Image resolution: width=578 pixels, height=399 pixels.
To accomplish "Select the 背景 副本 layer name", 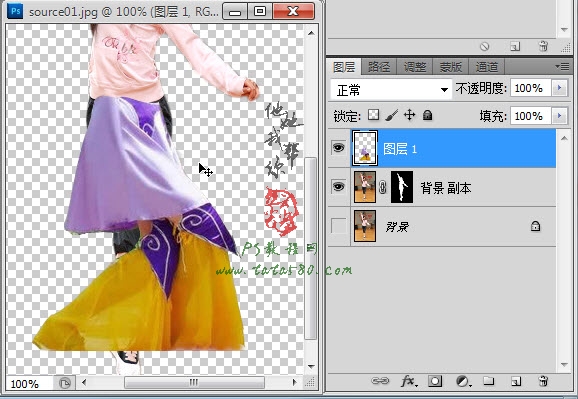I will coord(446,188).
